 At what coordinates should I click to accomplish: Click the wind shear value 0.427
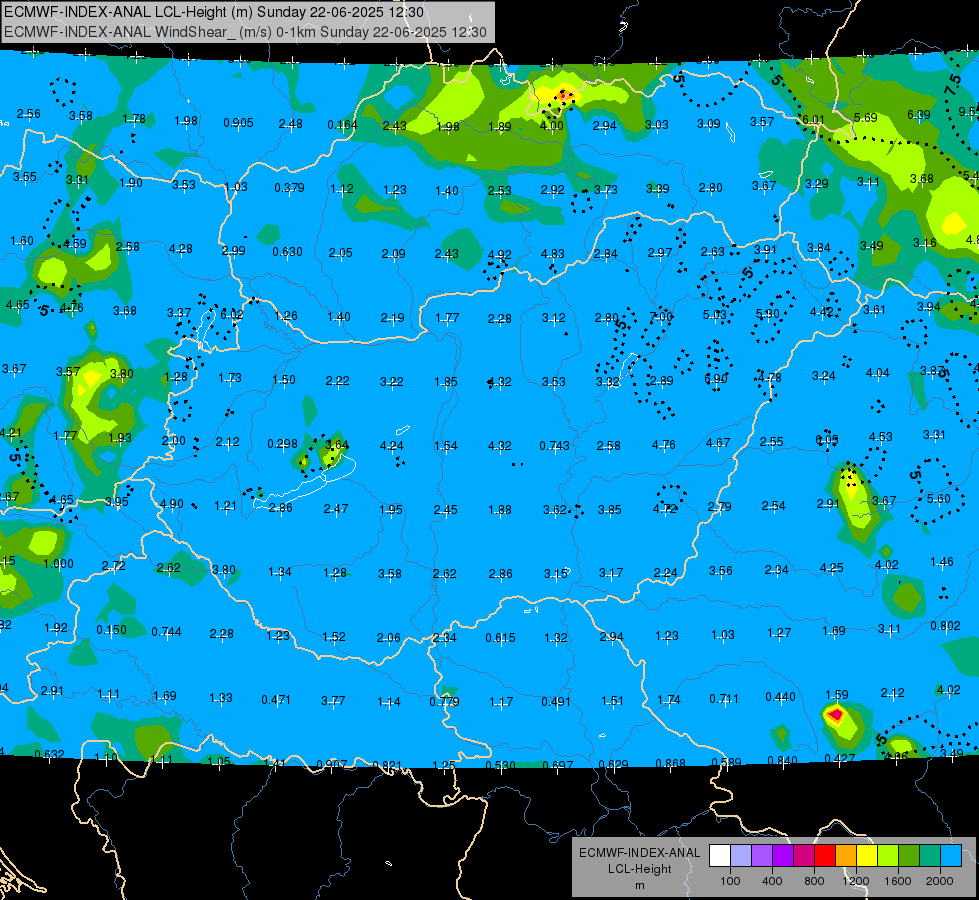pos(840,758)
